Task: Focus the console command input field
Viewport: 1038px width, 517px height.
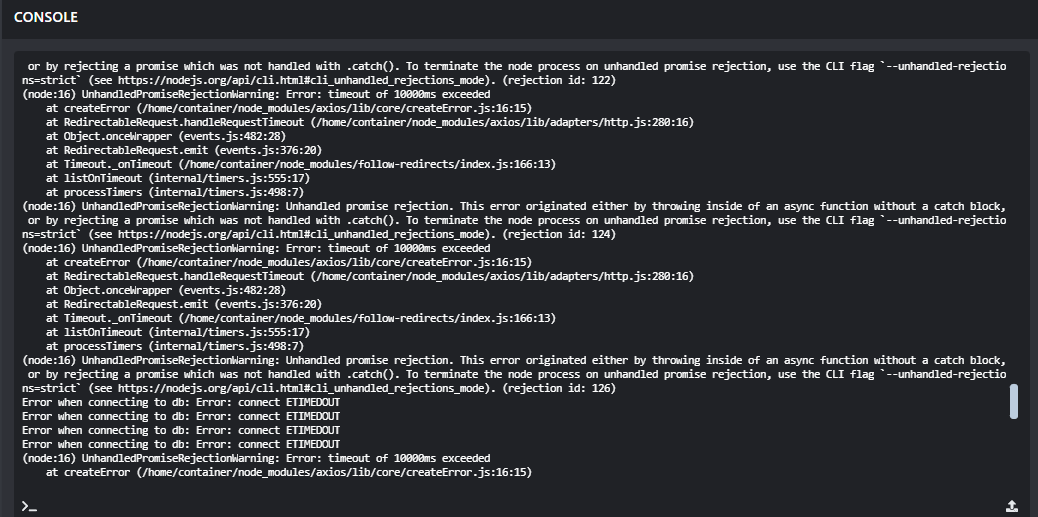Action: (500, 506)
